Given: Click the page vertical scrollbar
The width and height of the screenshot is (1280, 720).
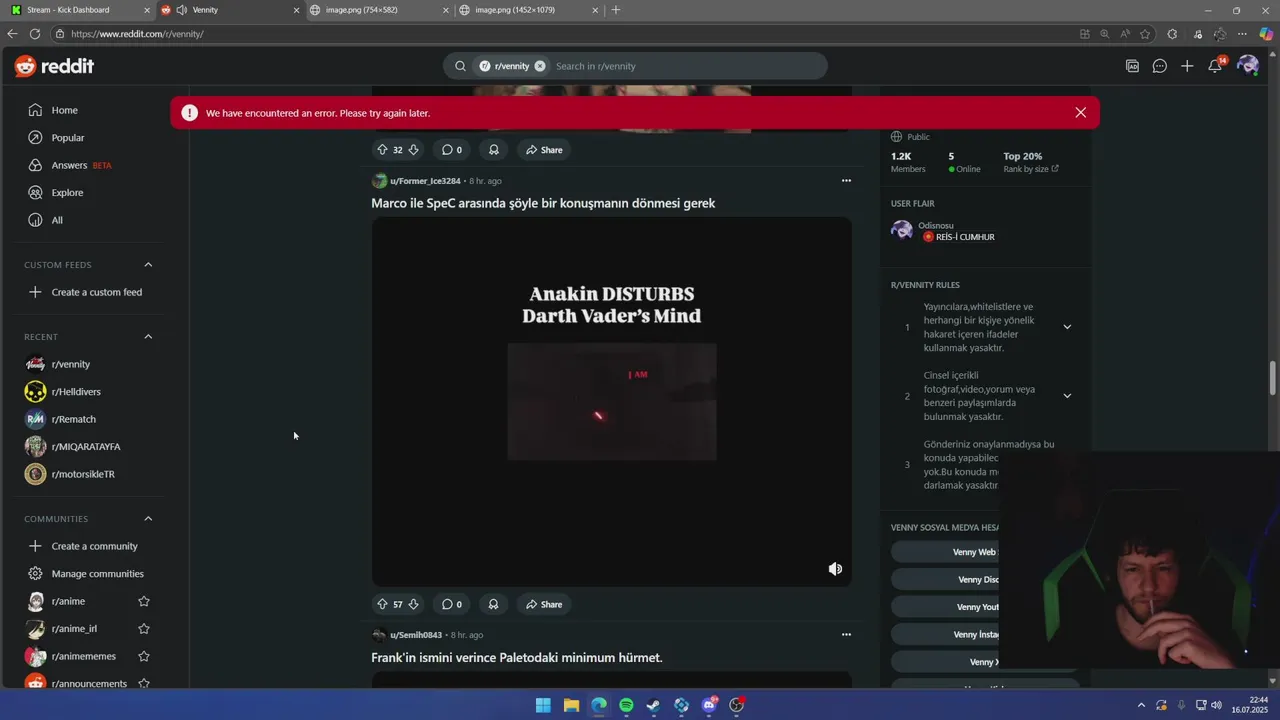Looking at the screenshot, I should click(1273, 380).
